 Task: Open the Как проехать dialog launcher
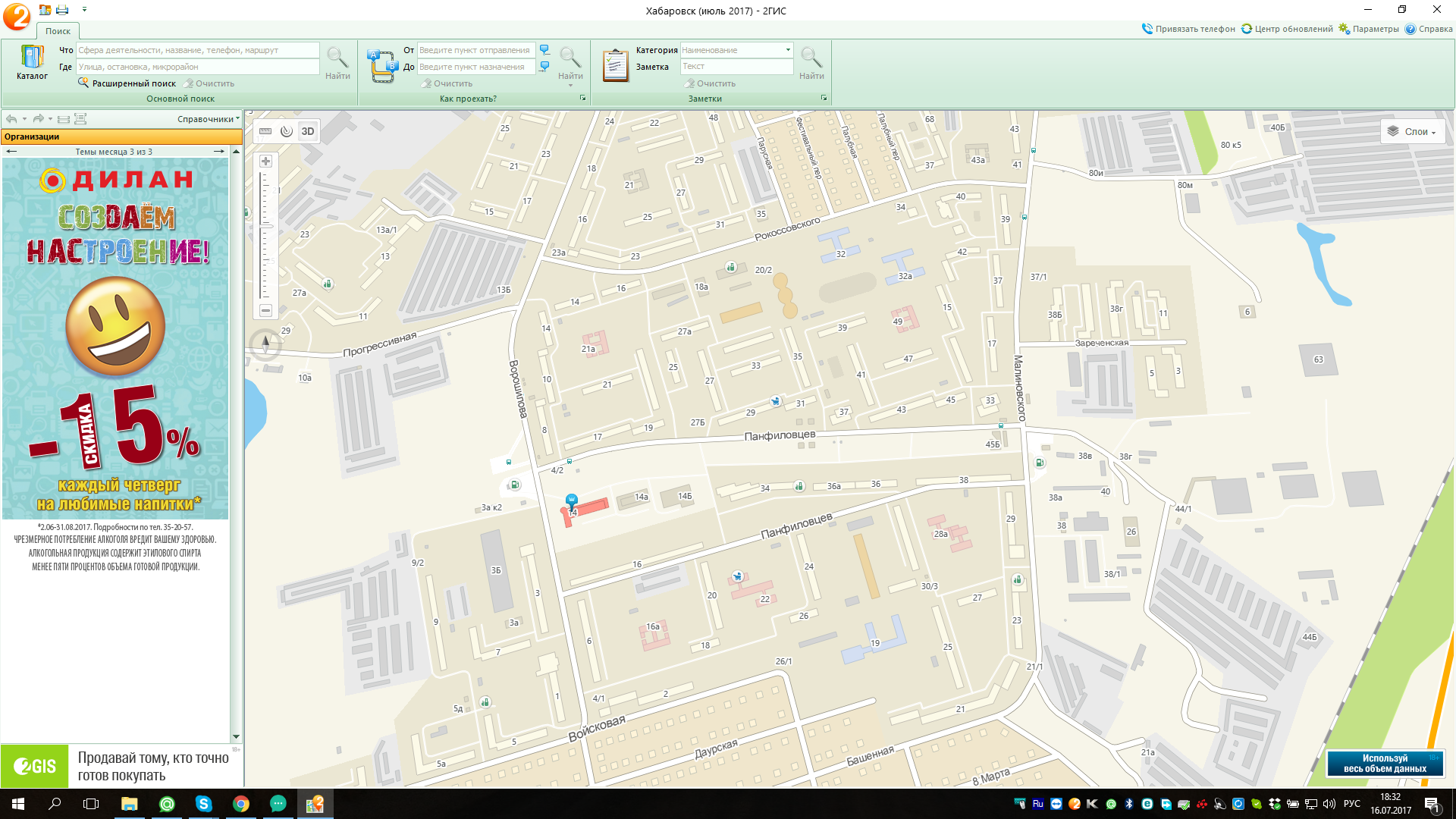tap(583, 99)
